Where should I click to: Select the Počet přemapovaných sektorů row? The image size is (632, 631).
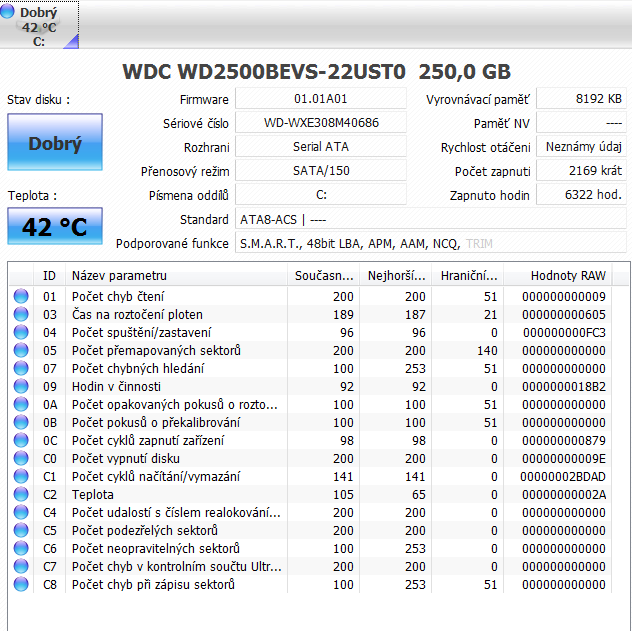[310, 350]
